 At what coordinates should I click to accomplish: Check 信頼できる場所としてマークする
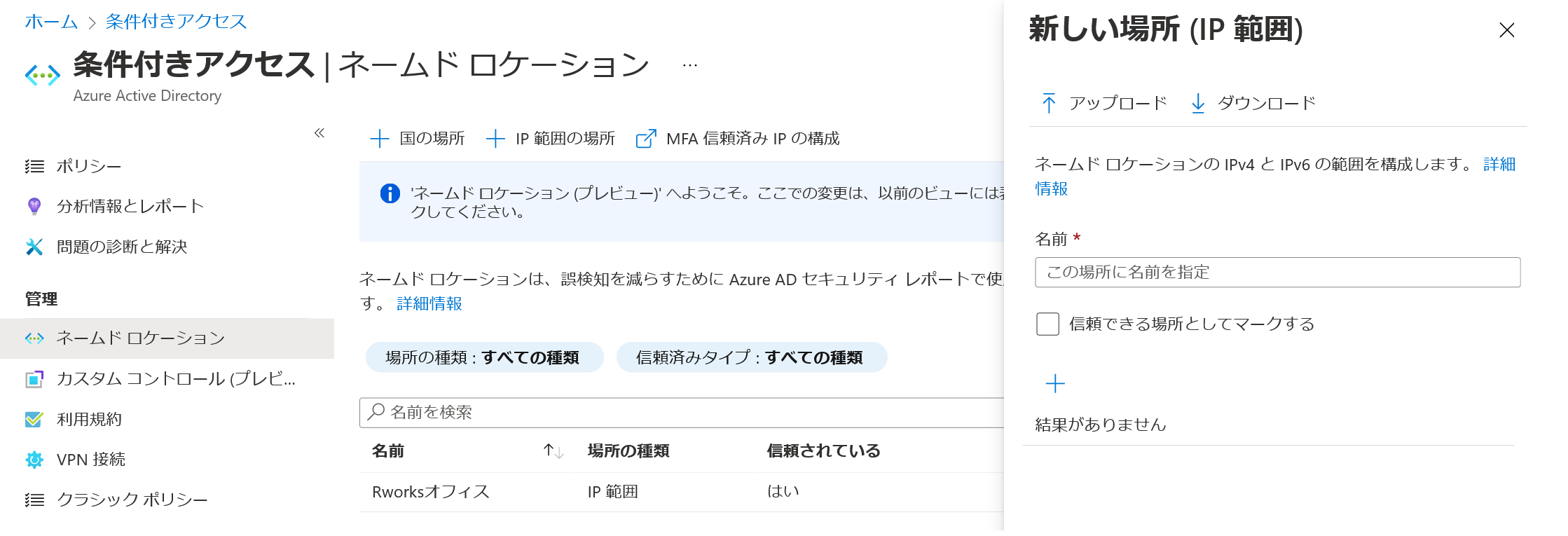coord(1047,324)
